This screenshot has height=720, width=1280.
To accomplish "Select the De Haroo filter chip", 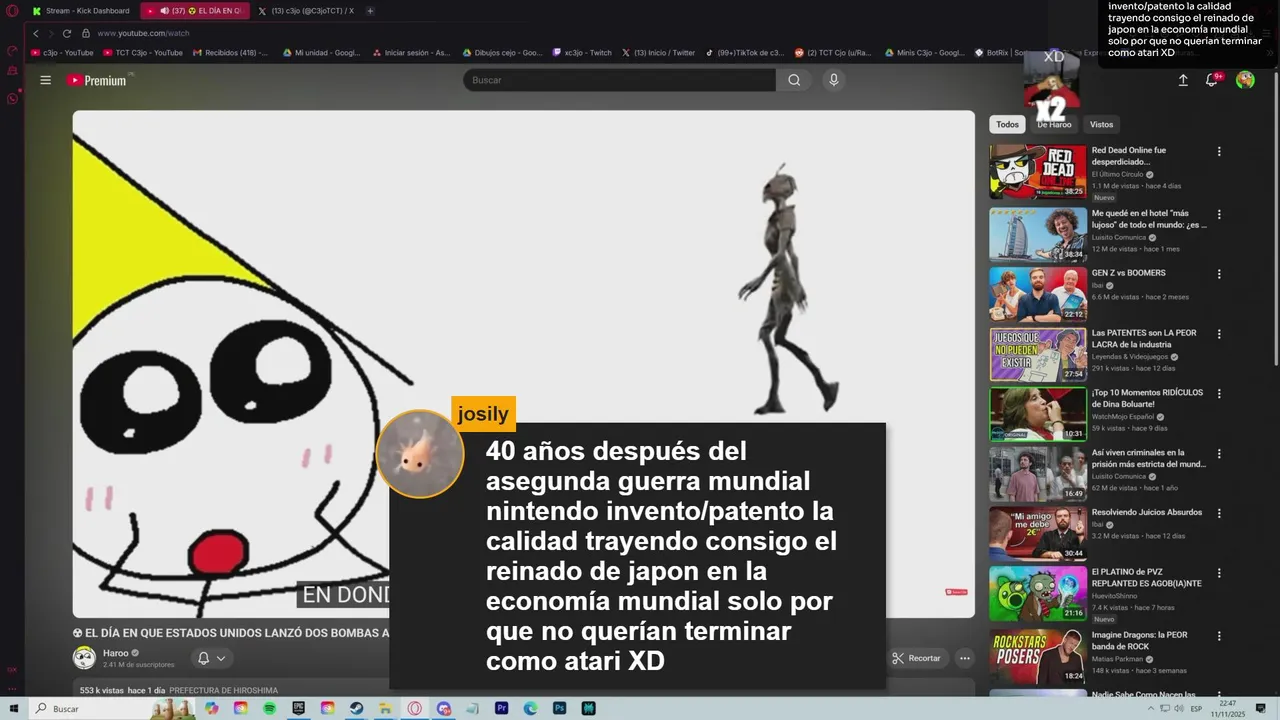I will coord(1054,125).
